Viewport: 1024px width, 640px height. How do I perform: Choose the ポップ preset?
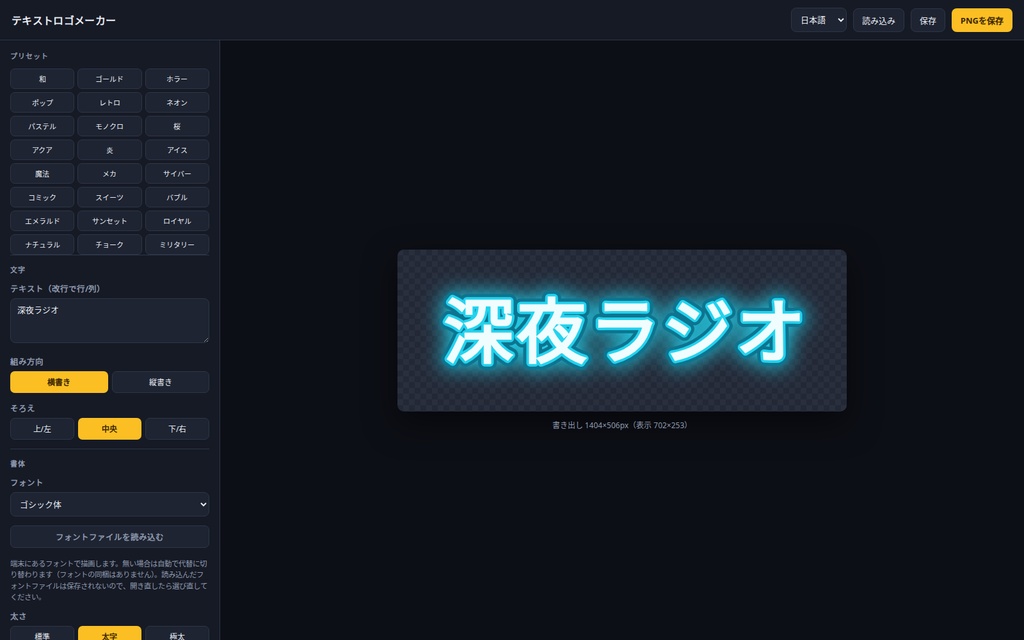[x=42, y=103]
